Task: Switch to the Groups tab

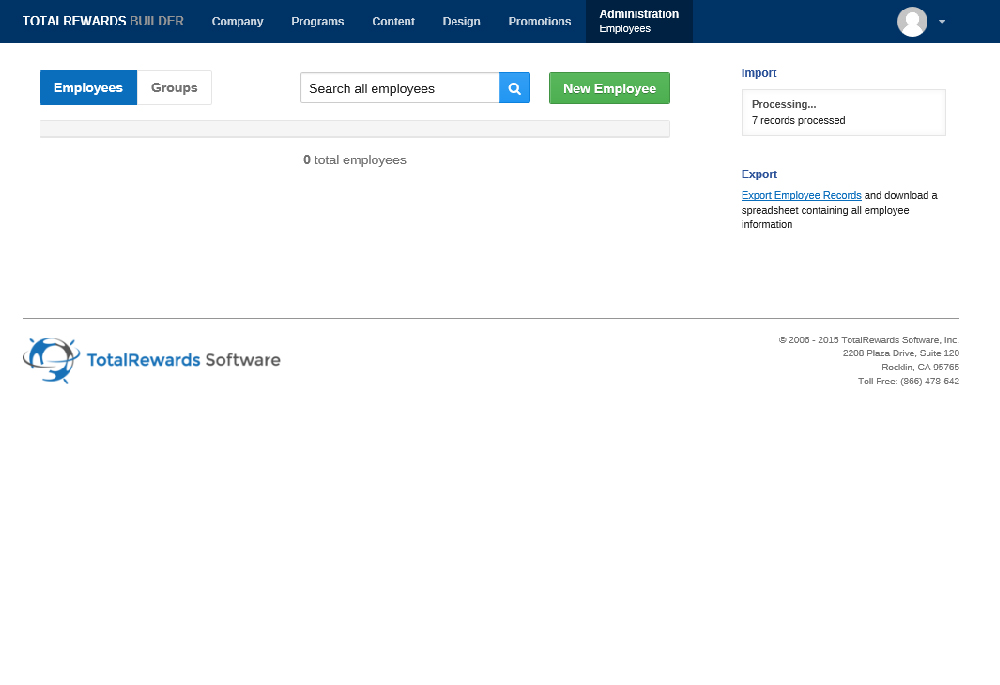Action: [174, 88]
